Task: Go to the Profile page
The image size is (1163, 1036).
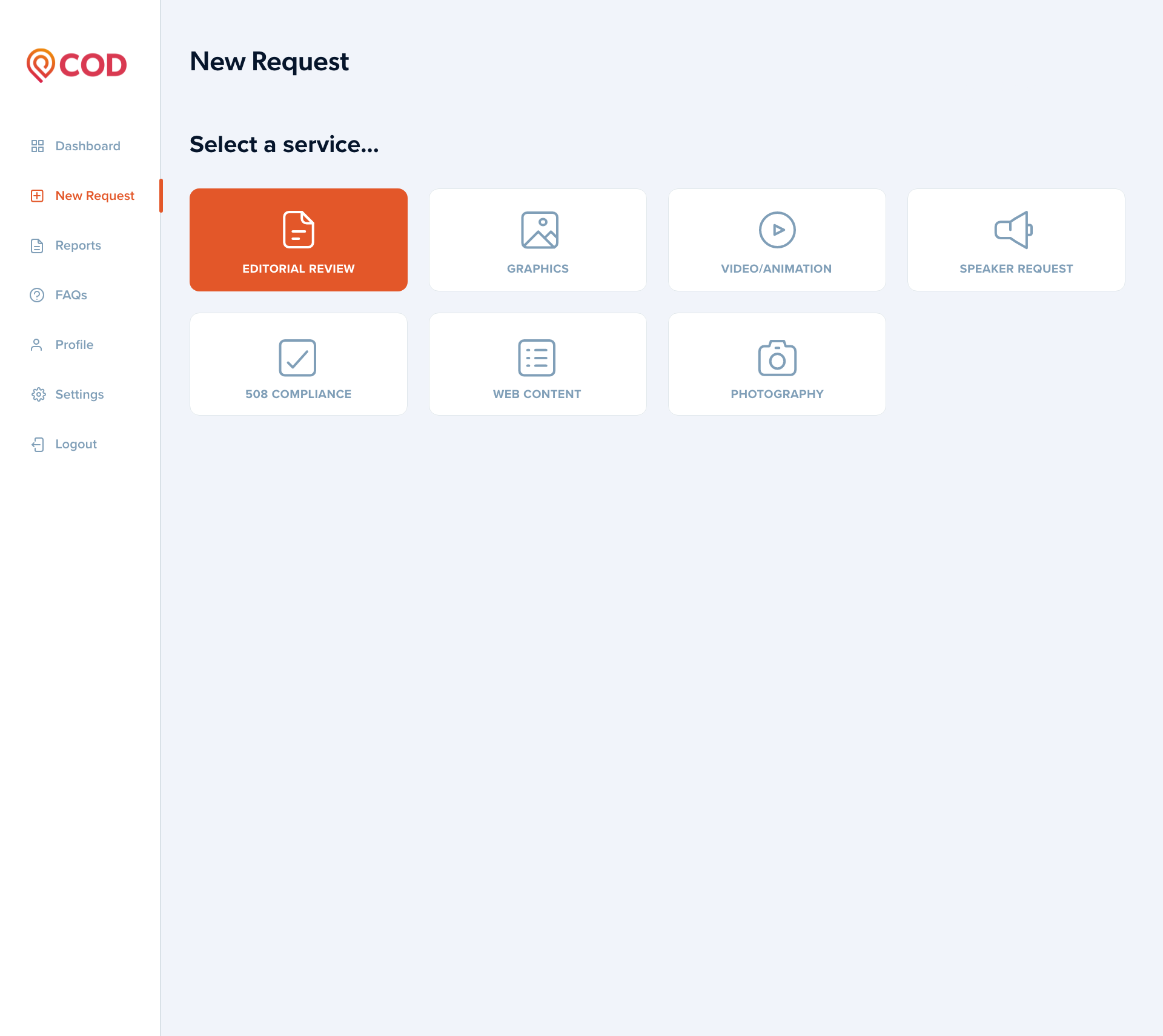Action: tap(74, 345)
